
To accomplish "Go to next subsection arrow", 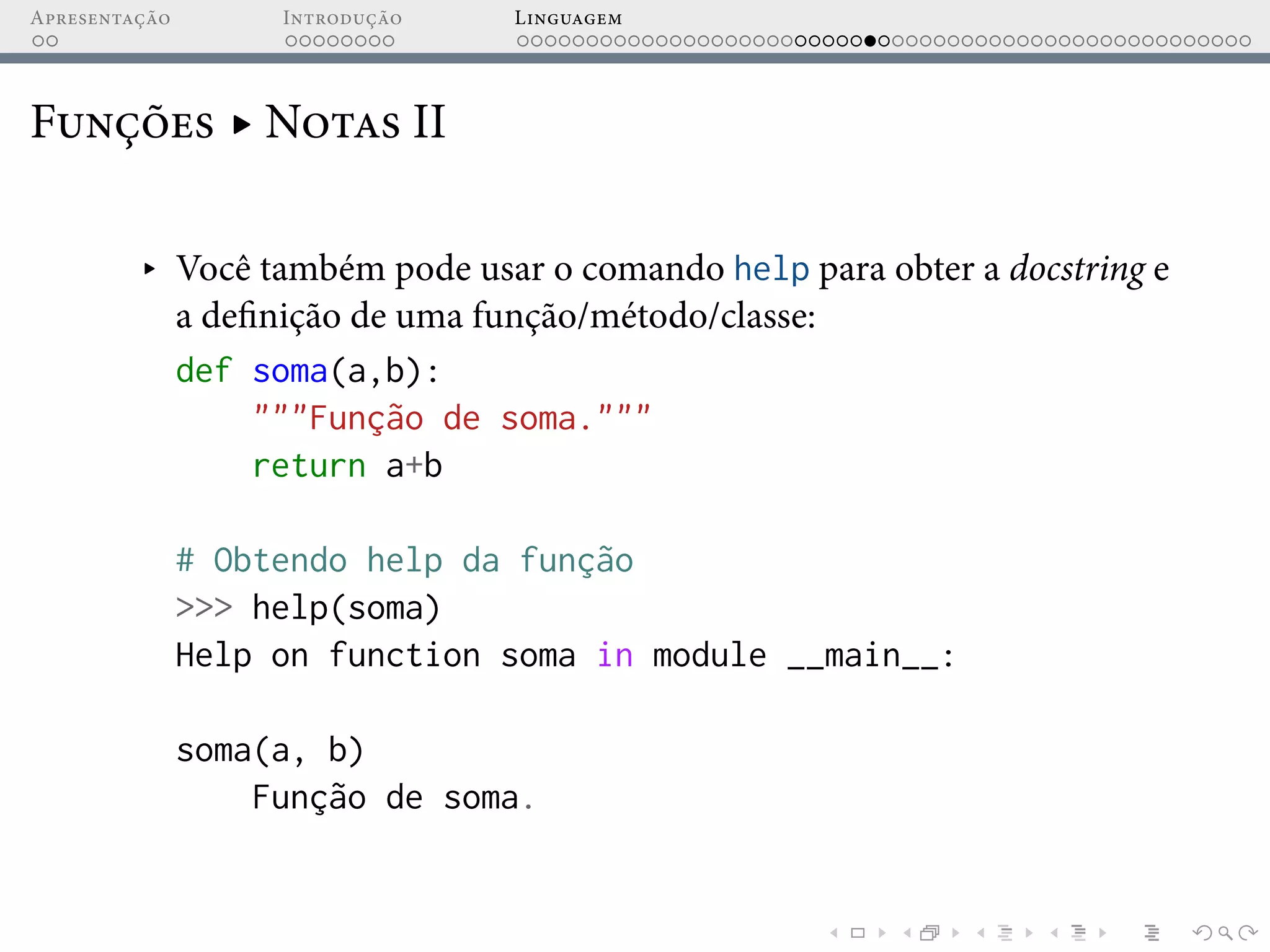I will tap(1029, 933).
